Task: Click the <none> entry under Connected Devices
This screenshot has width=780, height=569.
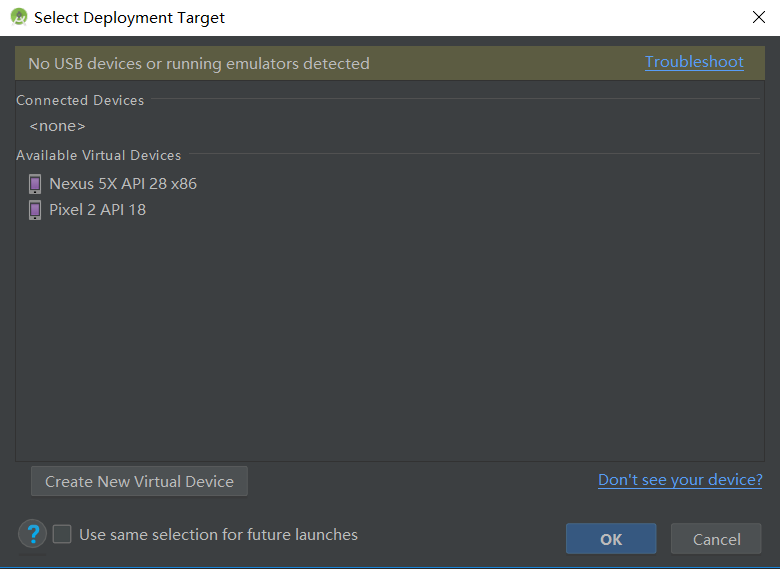Action: 57,126
